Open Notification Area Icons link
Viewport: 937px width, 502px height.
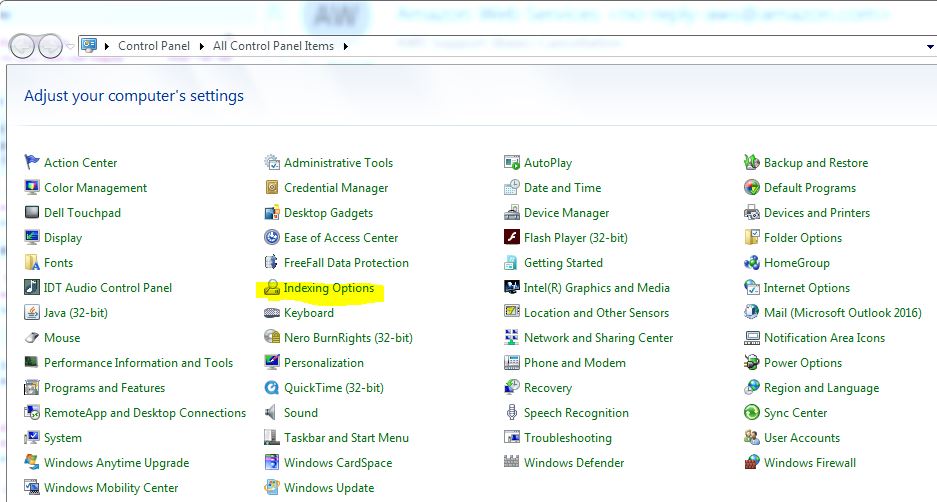pyautogui.click(x=824, y=338)
